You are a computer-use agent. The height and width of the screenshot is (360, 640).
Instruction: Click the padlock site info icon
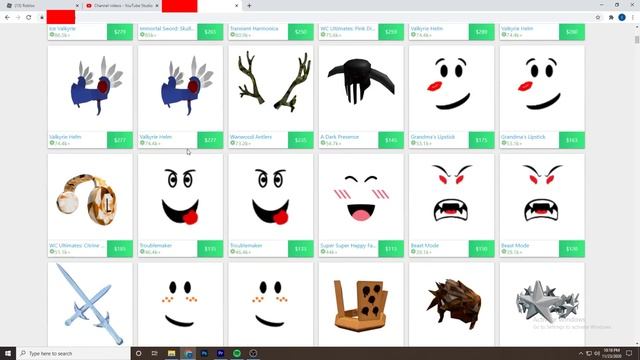42,18
